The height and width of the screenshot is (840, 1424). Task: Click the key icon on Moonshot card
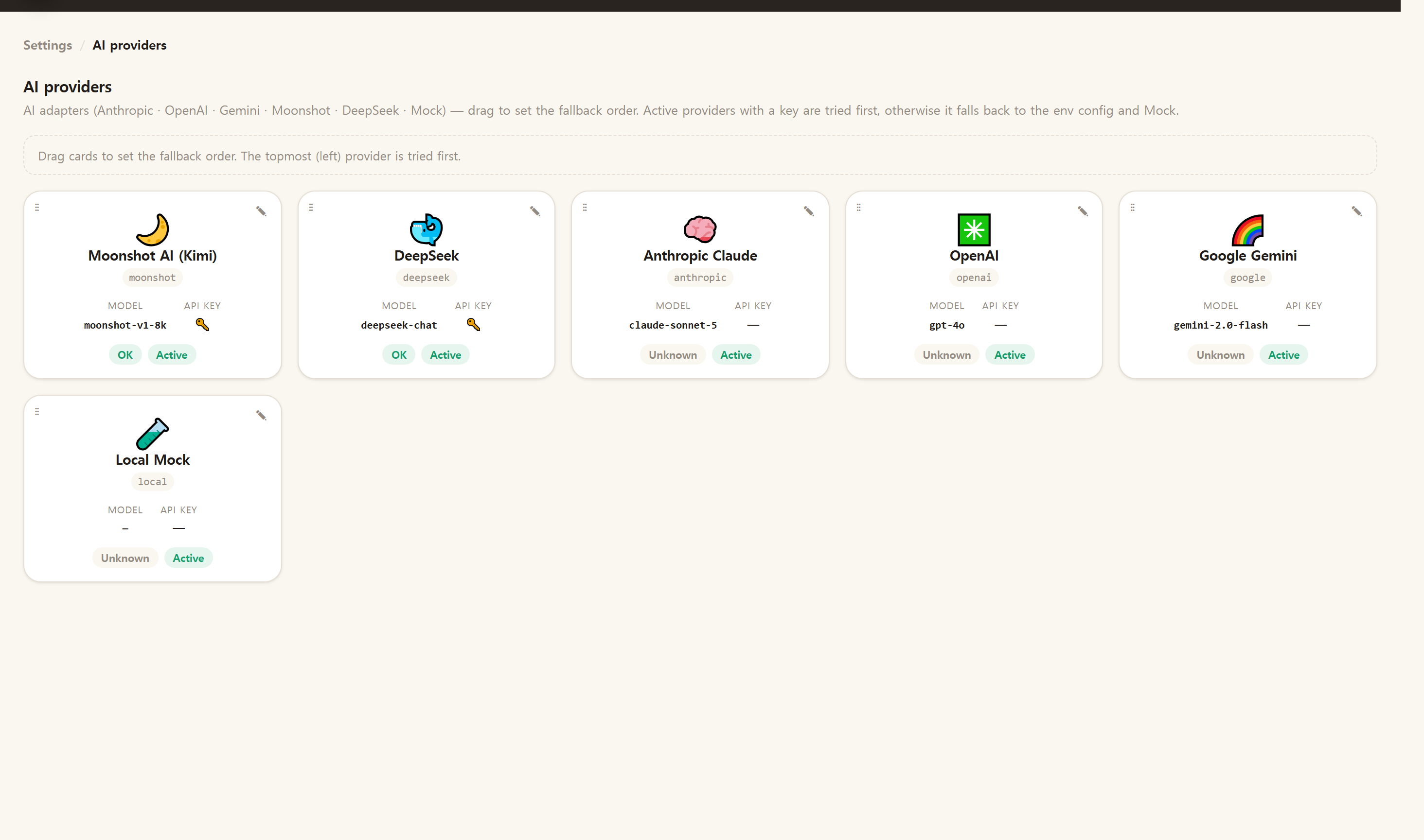click(202, 324)
